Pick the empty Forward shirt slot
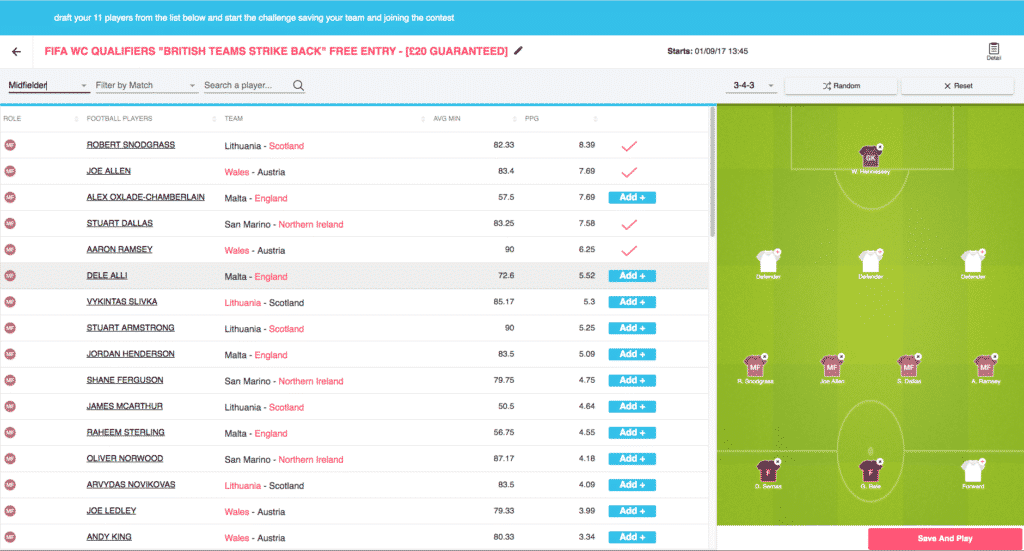Image resolution: width=1024 pixels, height=551 pixels. pos(972,471)
